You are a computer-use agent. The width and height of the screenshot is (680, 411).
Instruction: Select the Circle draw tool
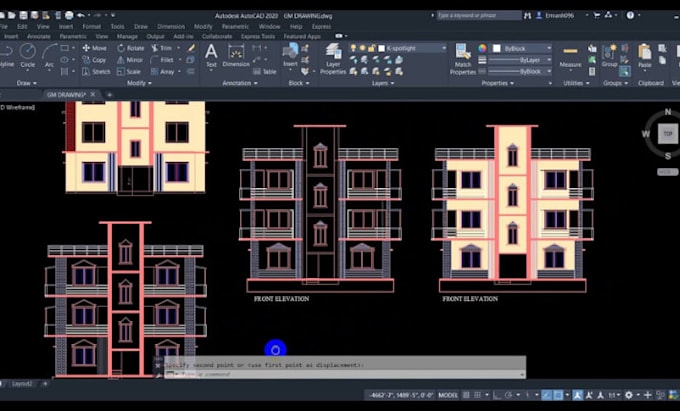click(x=27, y=55)
